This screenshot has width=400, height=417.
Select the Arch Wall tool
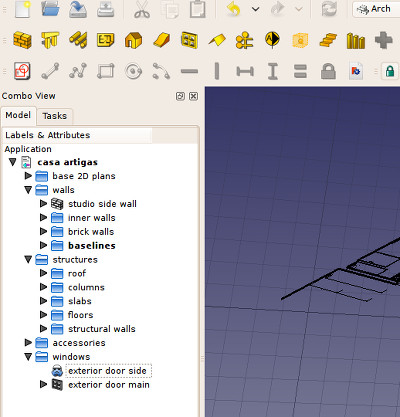22,40
